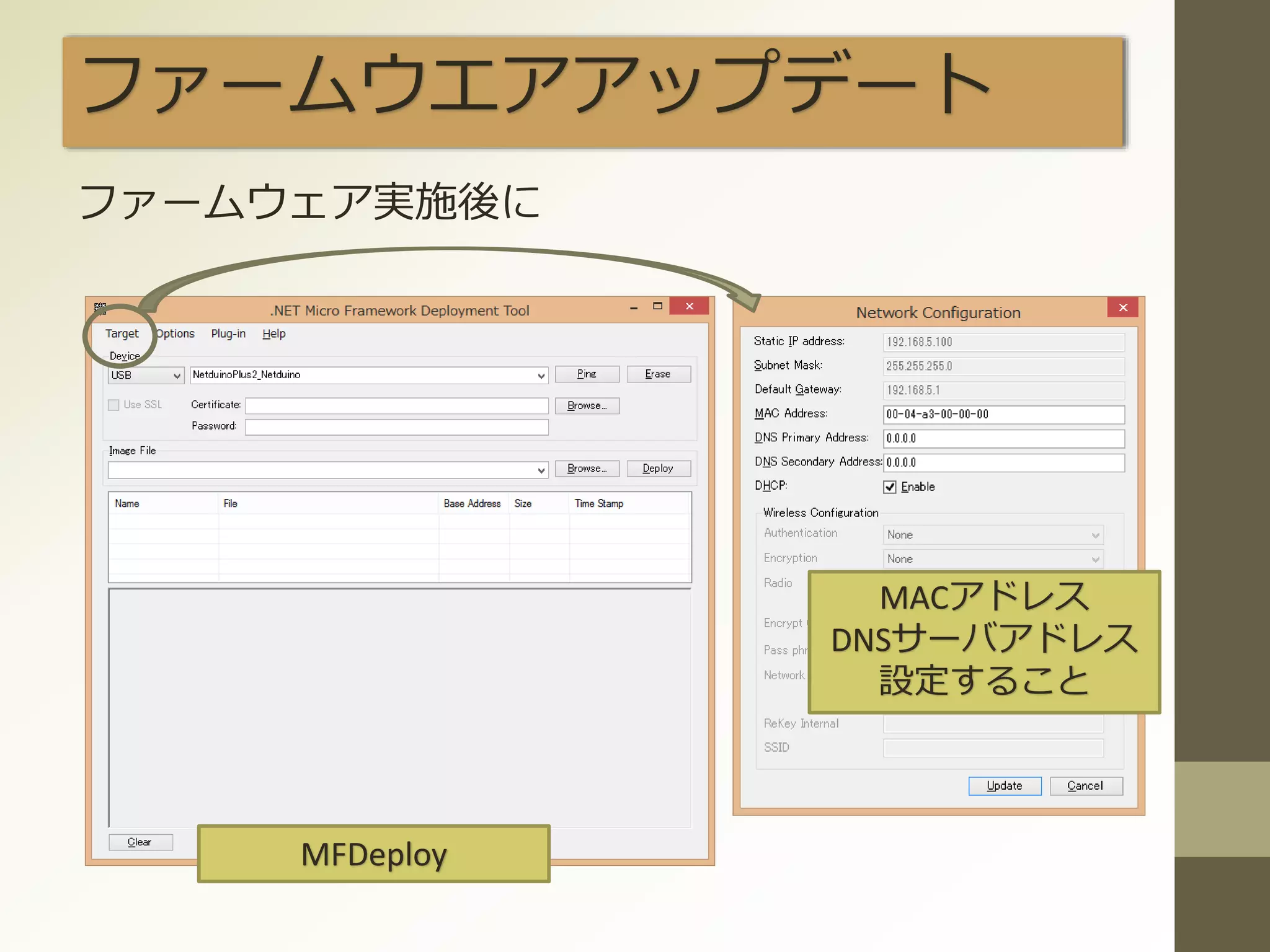
Task: Click the DNS Primary Address field
Action: tap(1003, 439)
